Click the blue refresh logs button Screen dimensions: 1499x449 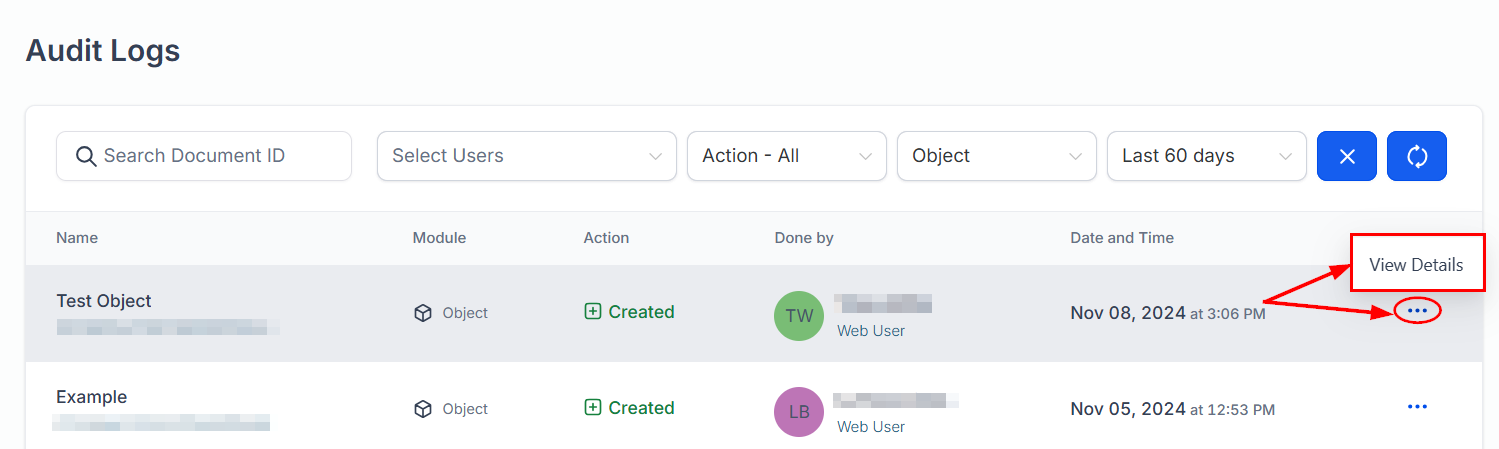pos(1416,156)
